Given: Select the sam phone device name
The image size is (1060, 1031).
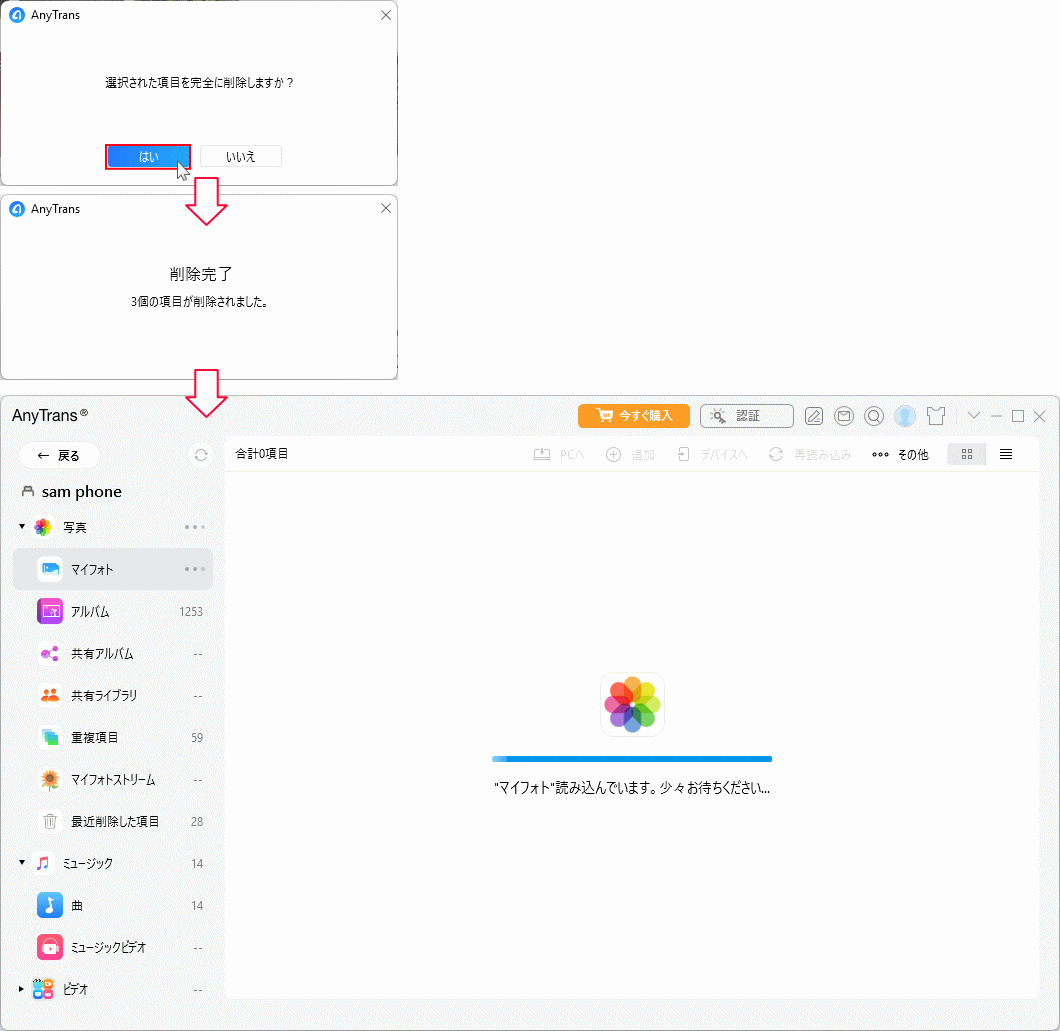Looking at the screenshot, I should 82,491.
